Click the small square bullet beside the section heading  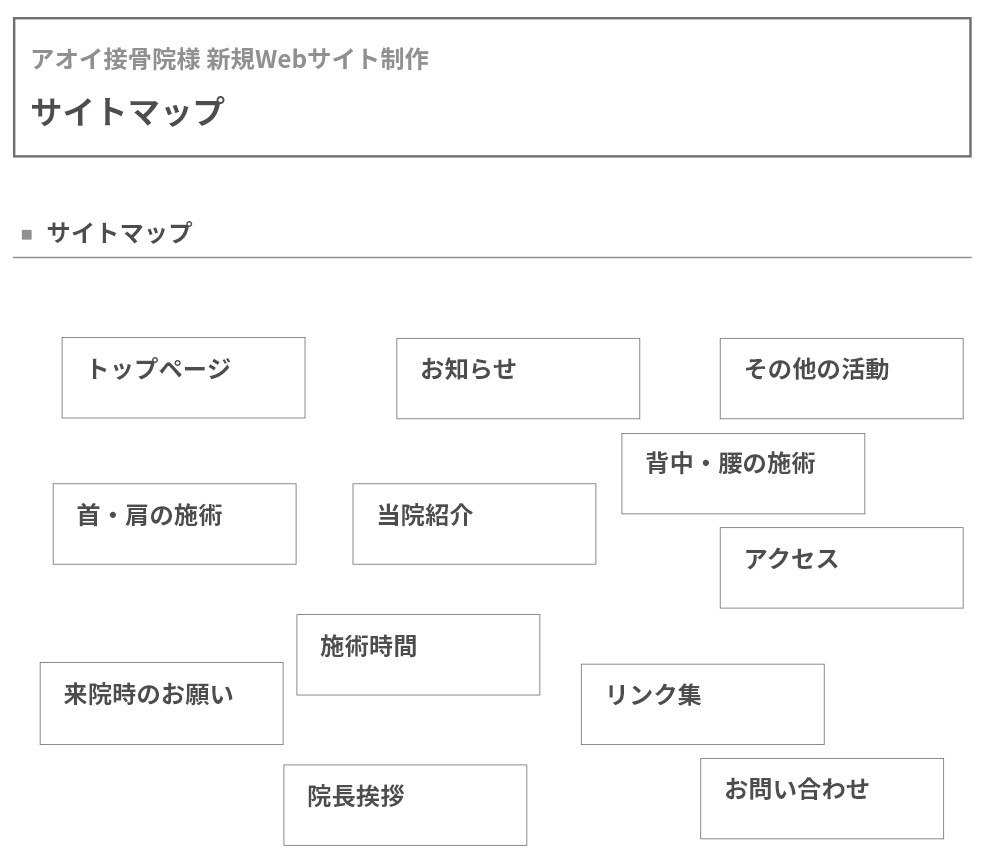click(x=27, y=236)
